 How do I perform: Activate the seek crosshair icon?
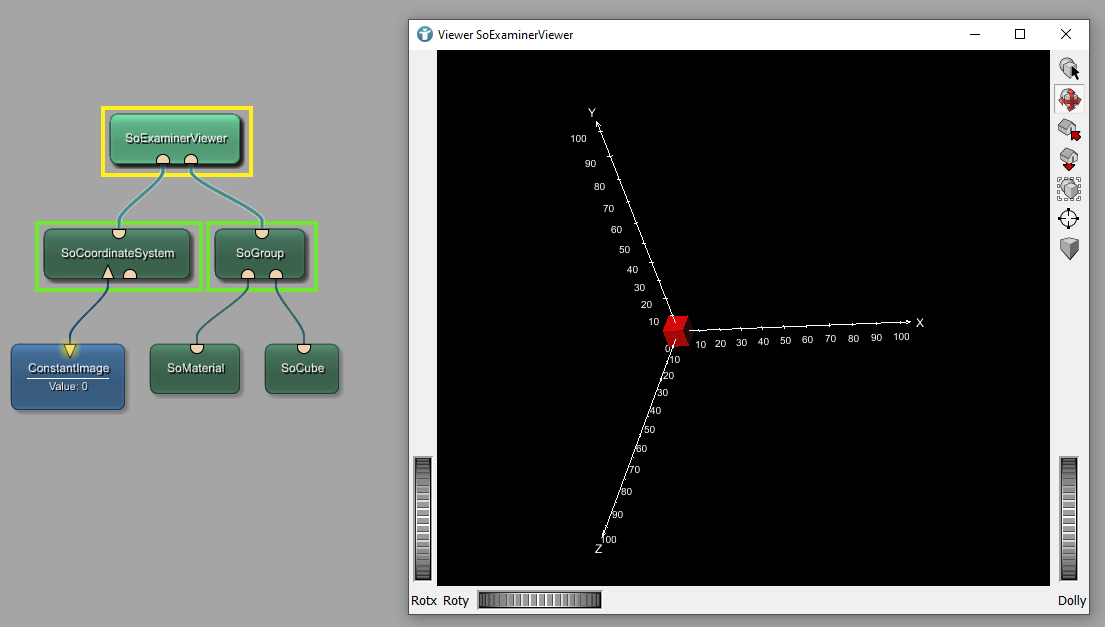click(1069, 219)
